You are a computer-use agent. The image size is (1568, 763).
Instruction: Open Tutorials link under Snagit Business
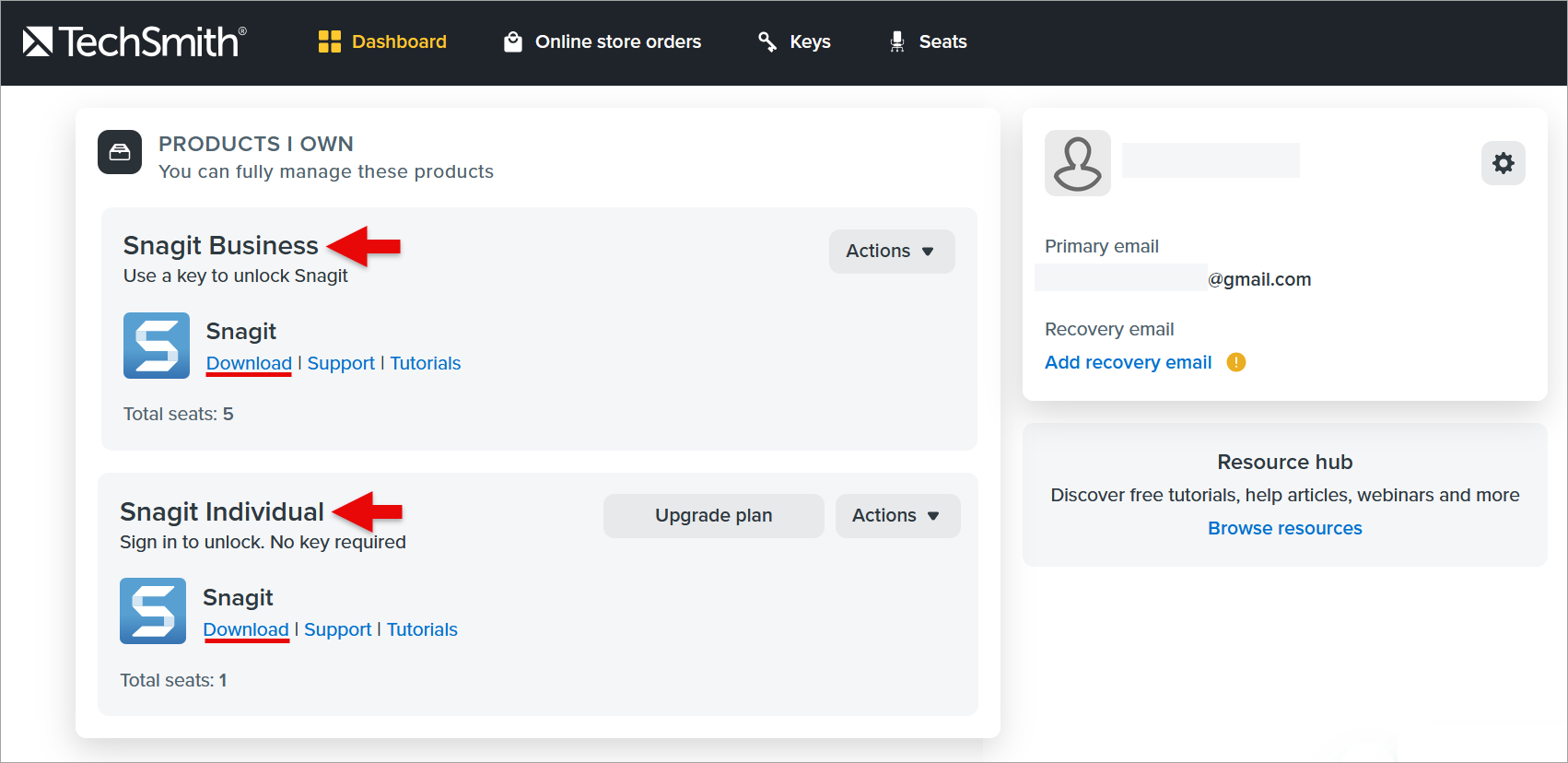pyautogui.click(x=426, y=363)
